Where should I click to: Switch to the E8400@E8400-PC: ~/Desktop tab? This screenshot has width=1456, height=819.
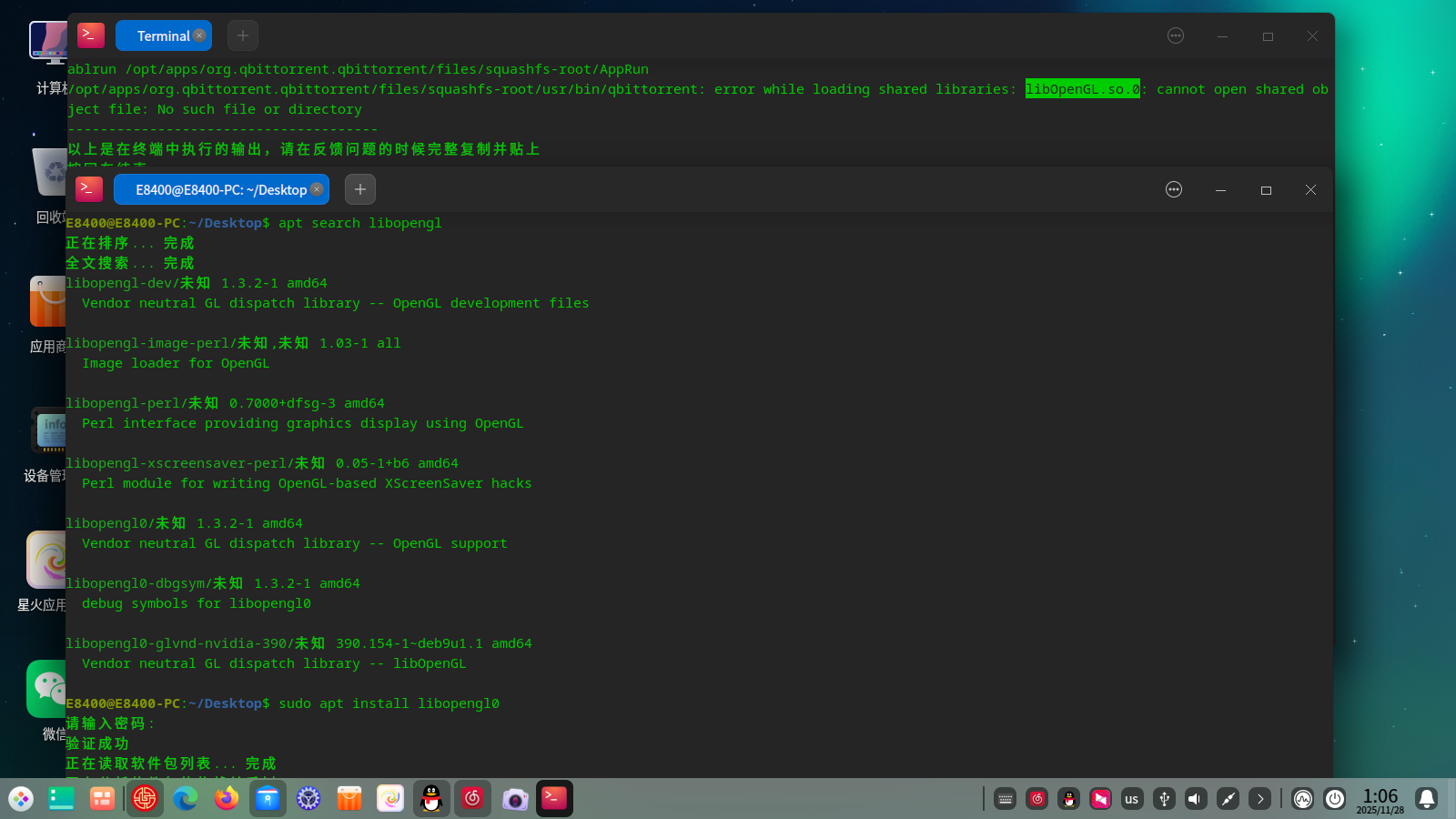click(221, 189)
